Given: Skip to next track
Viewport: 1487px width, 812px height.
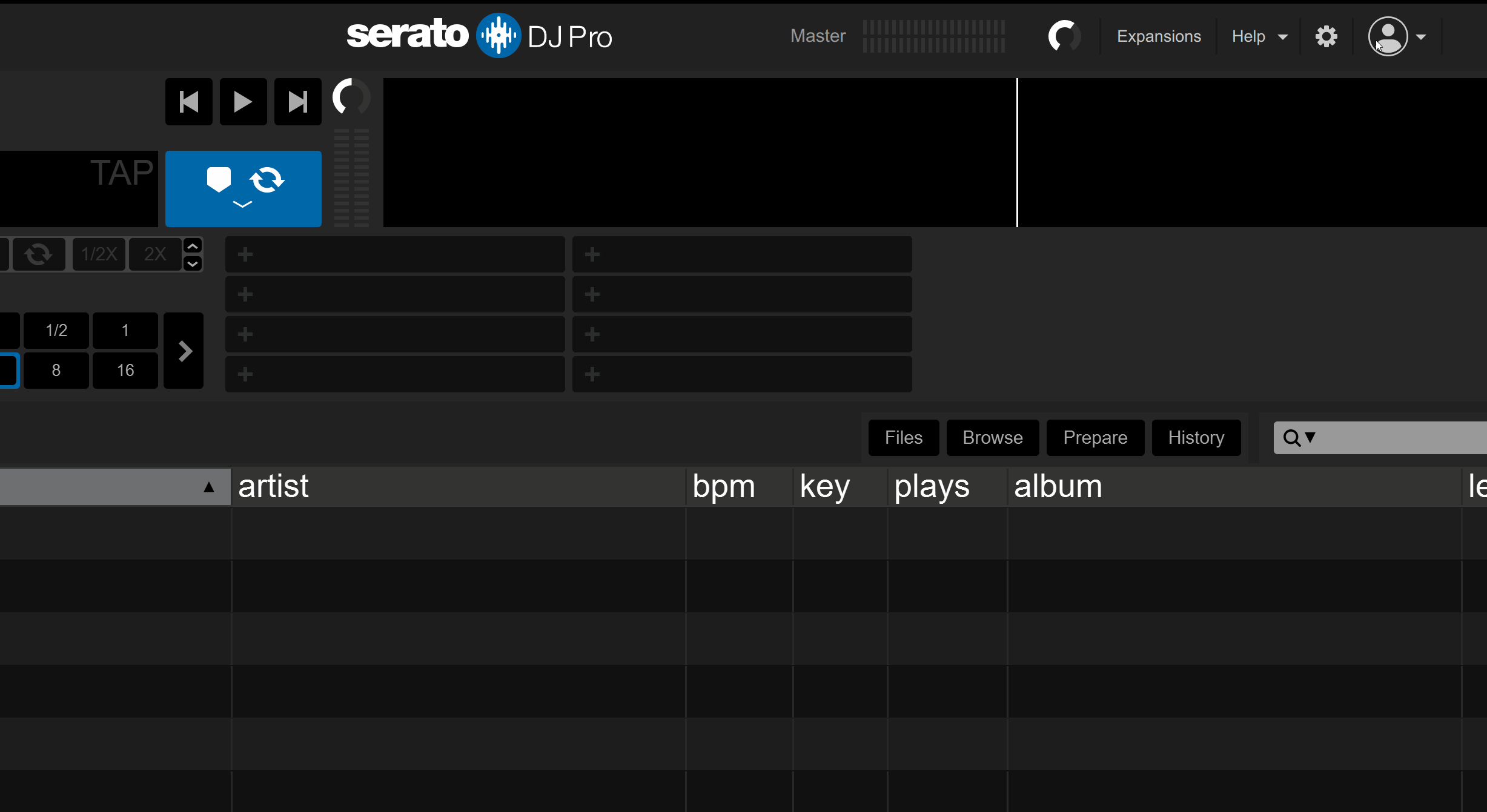Looking at the screenshot, I should [297, 102].
